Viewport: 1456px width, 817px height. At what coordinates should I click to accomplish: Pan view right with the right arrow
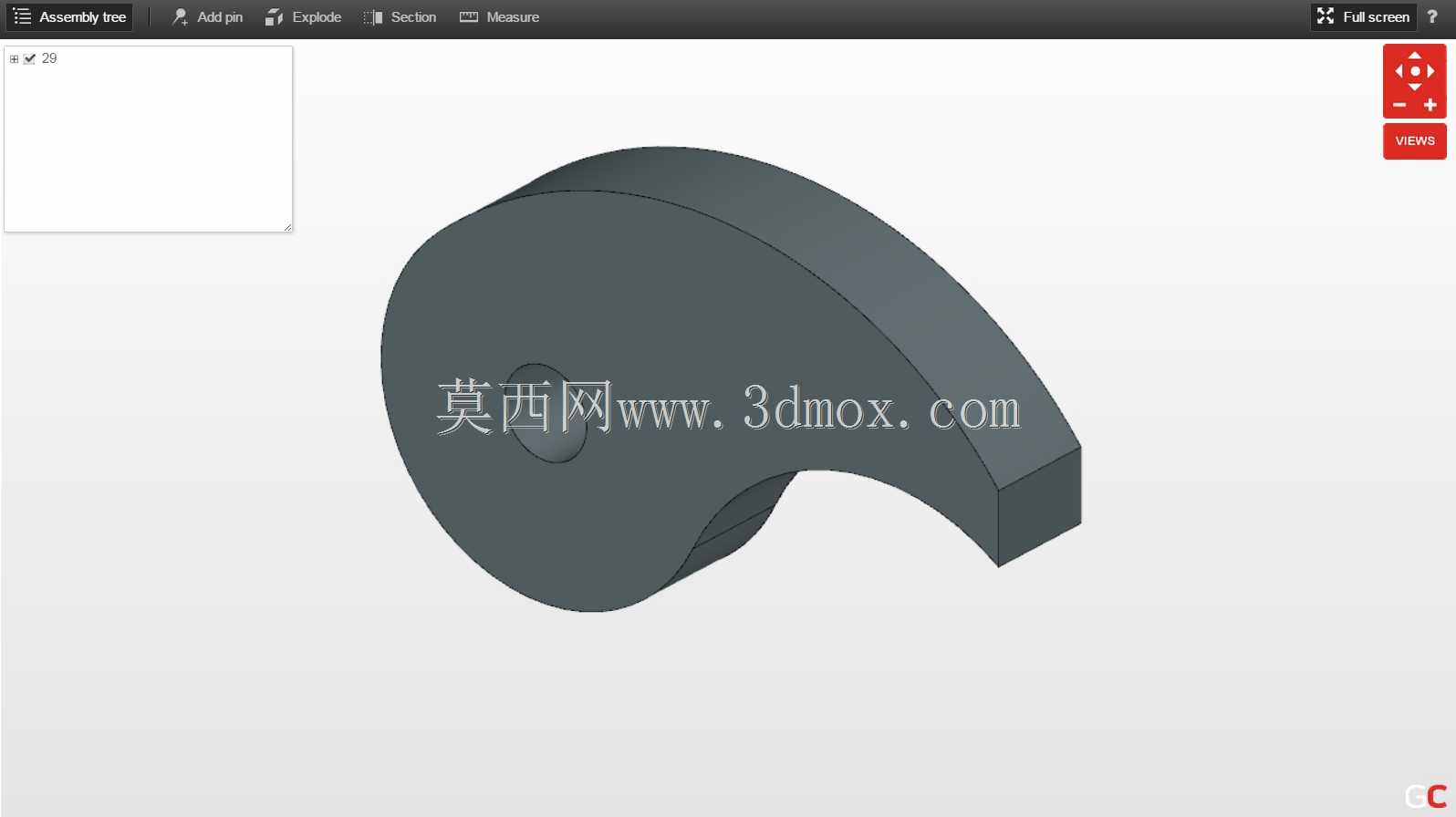1431,71
